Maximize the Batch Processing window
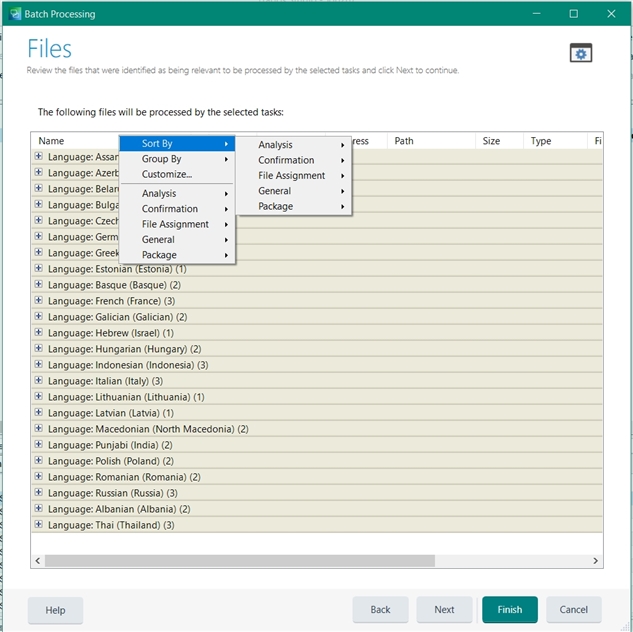633x632 pixels. pos(573,14)
